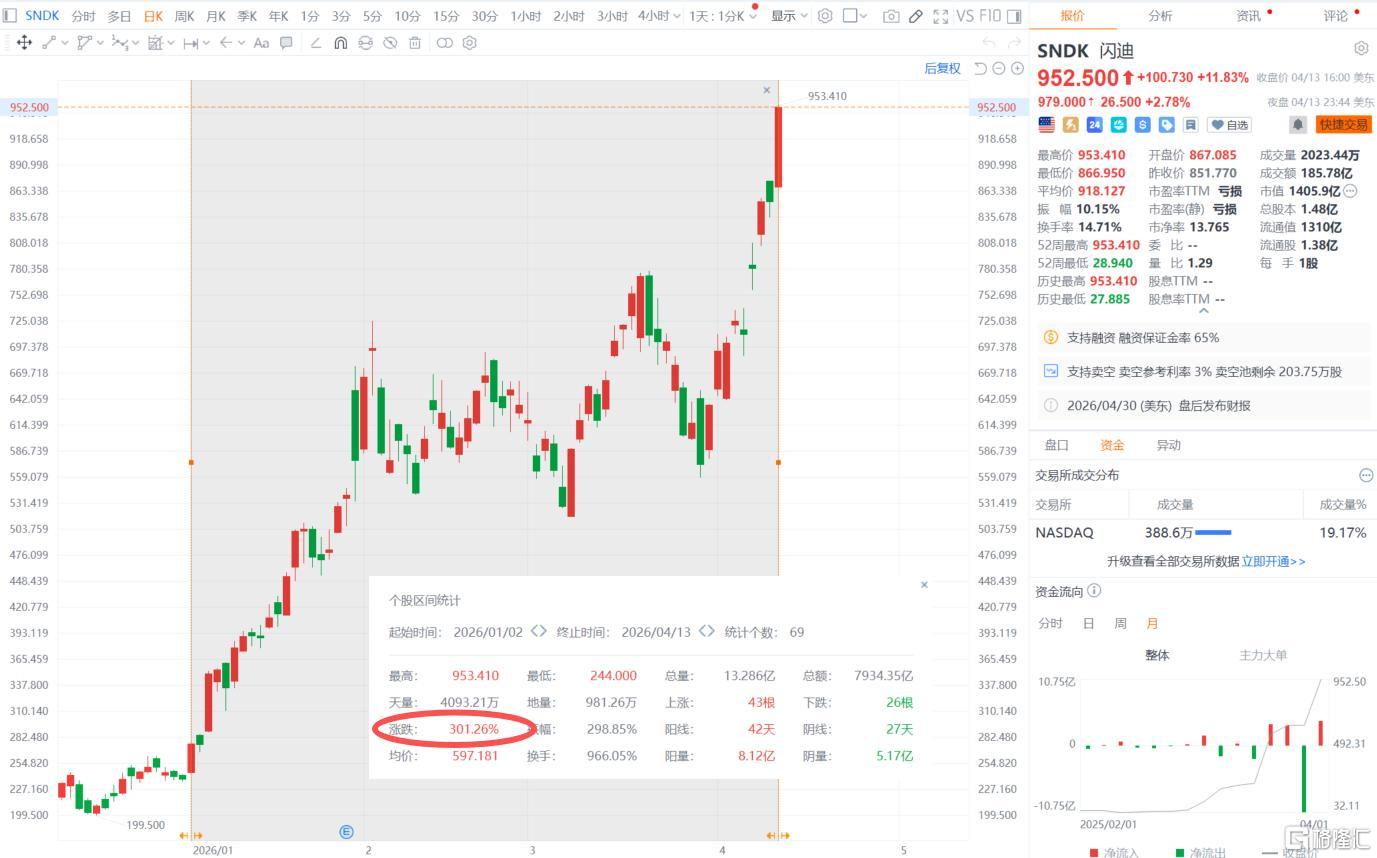
Task: Select the crosshair move tool
Action: (24, 43)
